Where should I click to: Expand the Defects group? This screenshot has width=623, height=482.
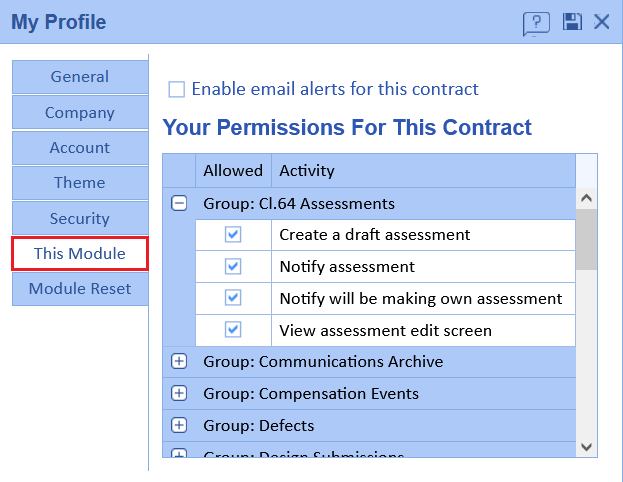179,425
